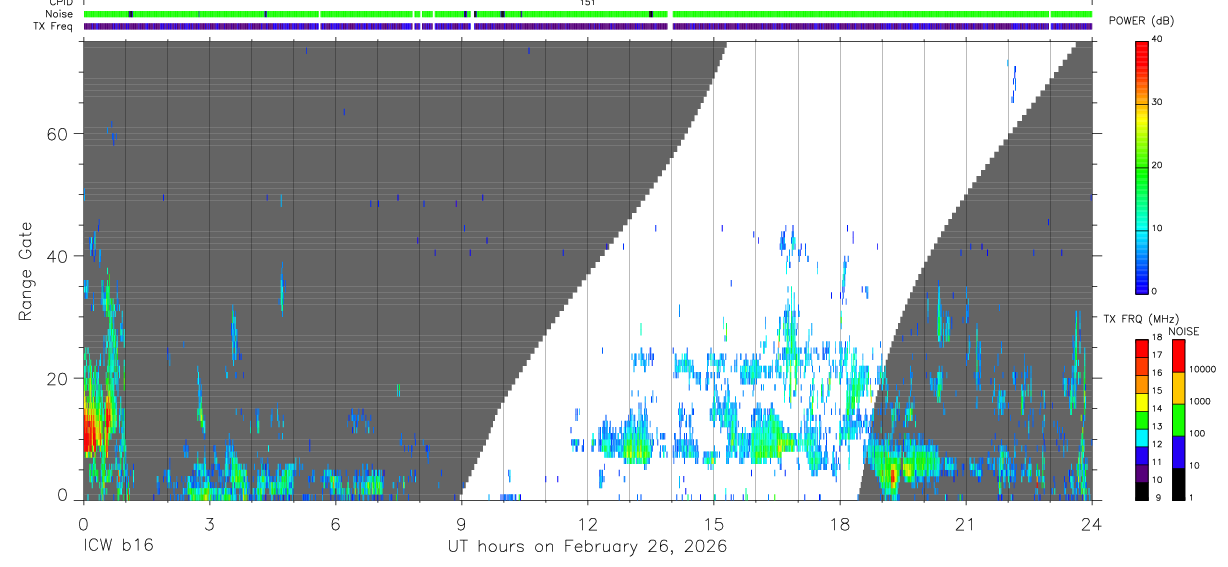Click the x-axis tick label '21'
The image size is (1228, 567).
tap(966, 524)
